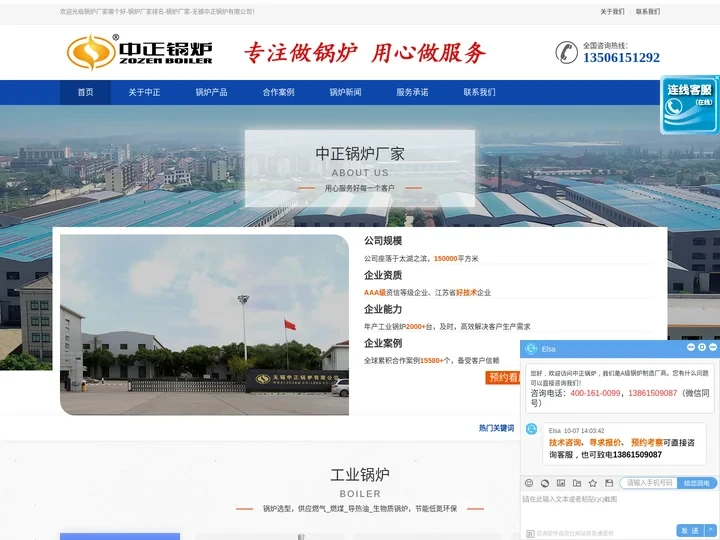Click the send file folder icon in chat
720x540 pixels.
[x=577, y=483]
